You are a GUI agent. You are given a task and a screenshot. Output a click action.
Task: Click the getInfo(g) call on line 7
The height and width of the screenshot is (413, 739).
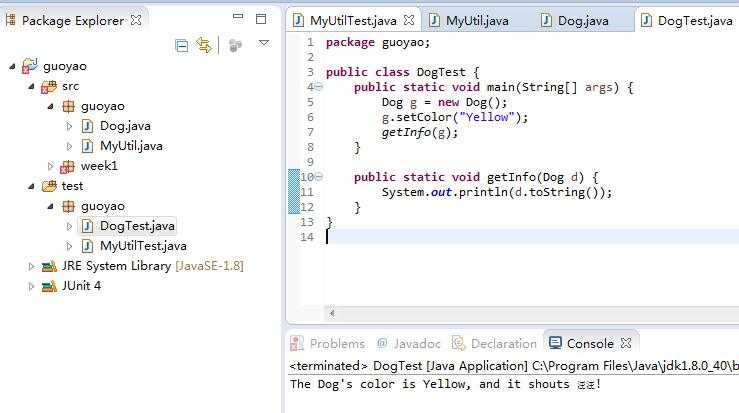[x=419, y=132]
